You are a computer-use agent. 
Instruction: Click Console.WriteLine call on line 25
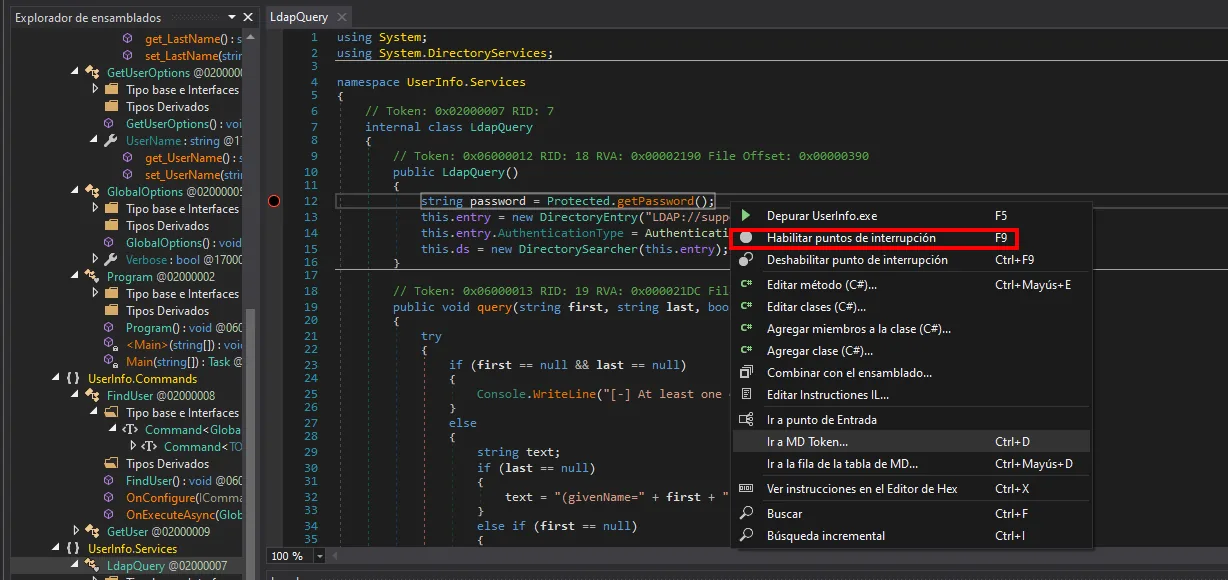[533, 394]
